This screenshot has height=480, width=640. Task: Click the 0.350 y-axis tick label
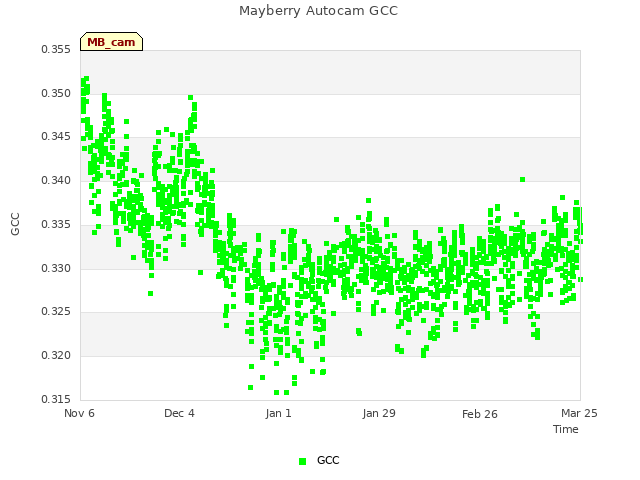(56, 93)
